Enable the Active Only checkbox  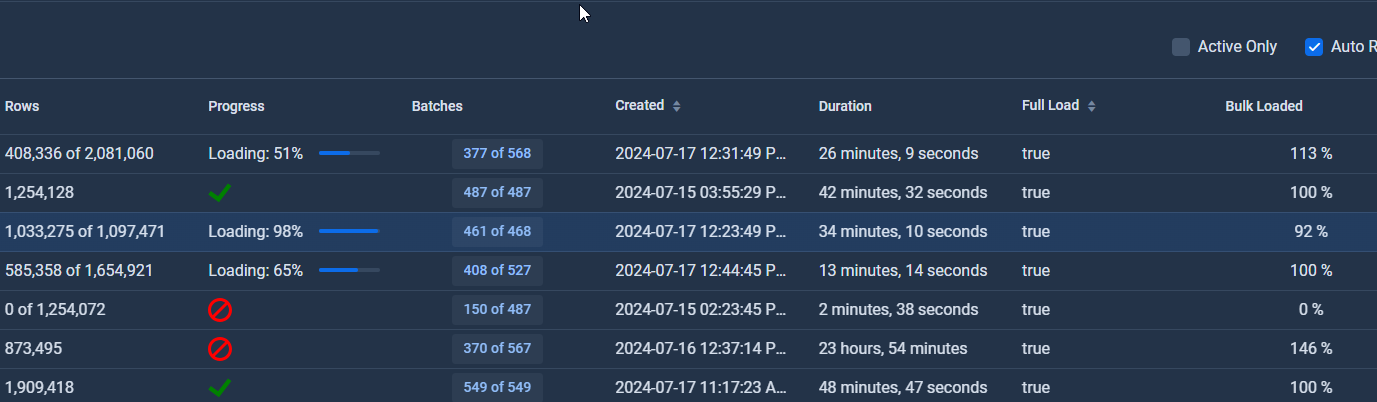1181,47
